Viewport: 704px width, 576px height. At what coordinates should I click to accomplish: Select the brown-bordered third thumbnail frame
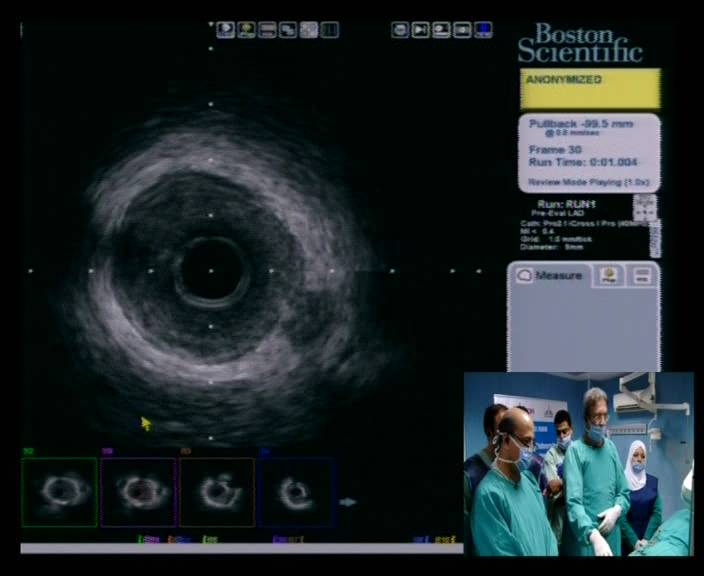(x=217, y=492)
